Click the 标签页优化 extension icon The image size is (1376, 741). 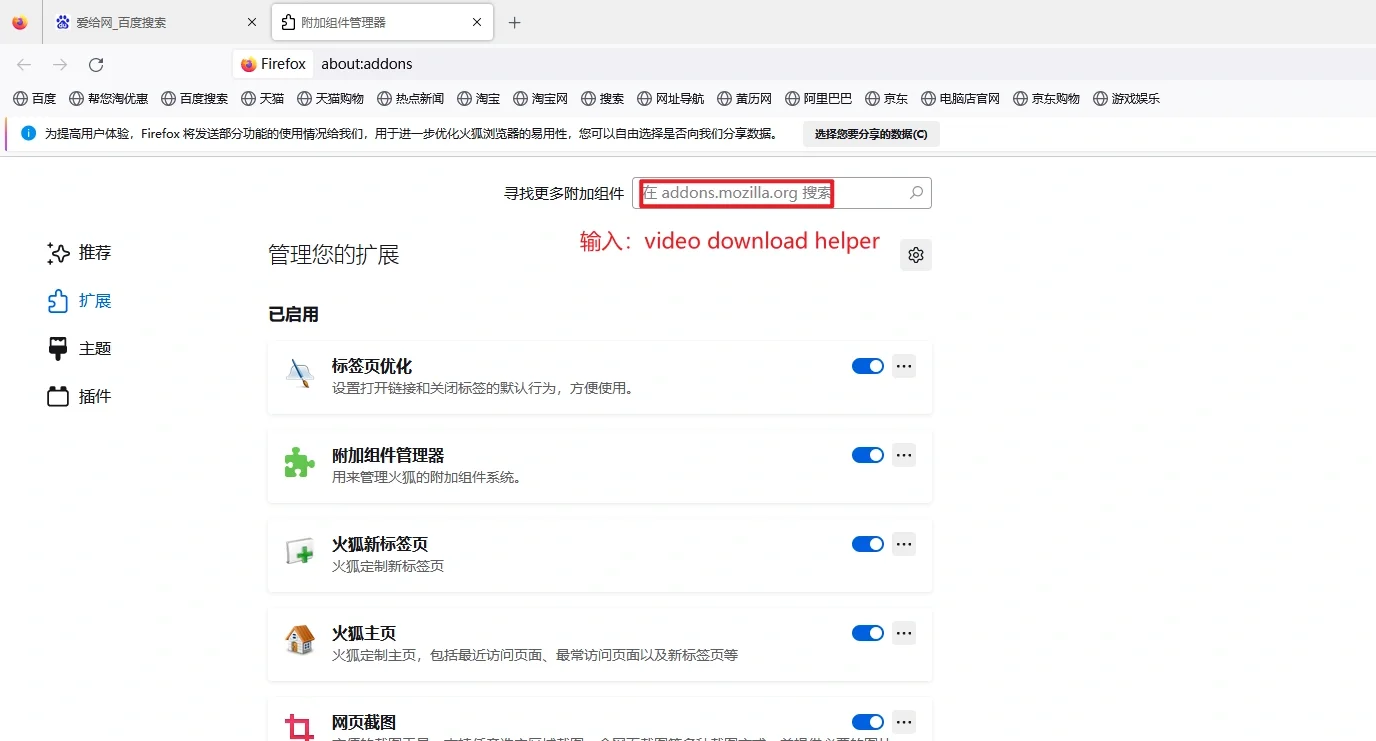(300, 373)
